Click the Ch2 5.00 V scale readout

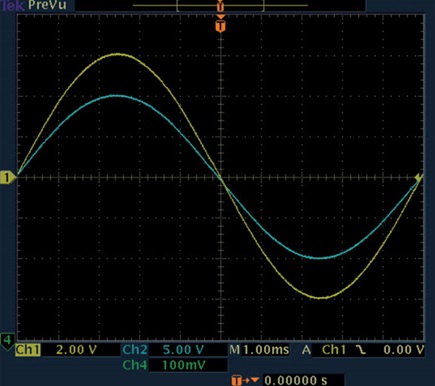coord(183,350)
